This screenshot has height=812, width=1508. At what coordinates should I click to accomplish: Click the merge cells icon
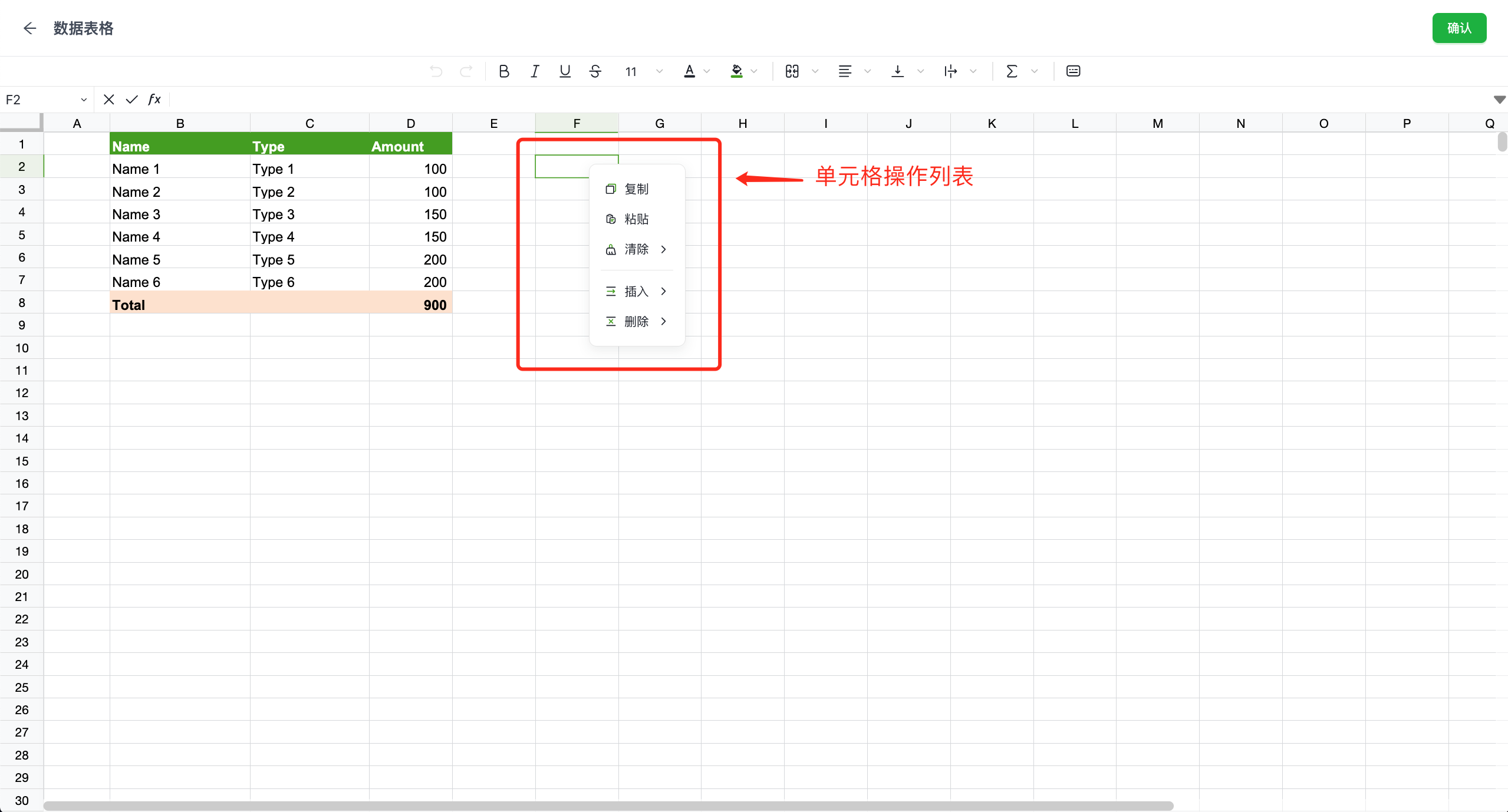792,71
